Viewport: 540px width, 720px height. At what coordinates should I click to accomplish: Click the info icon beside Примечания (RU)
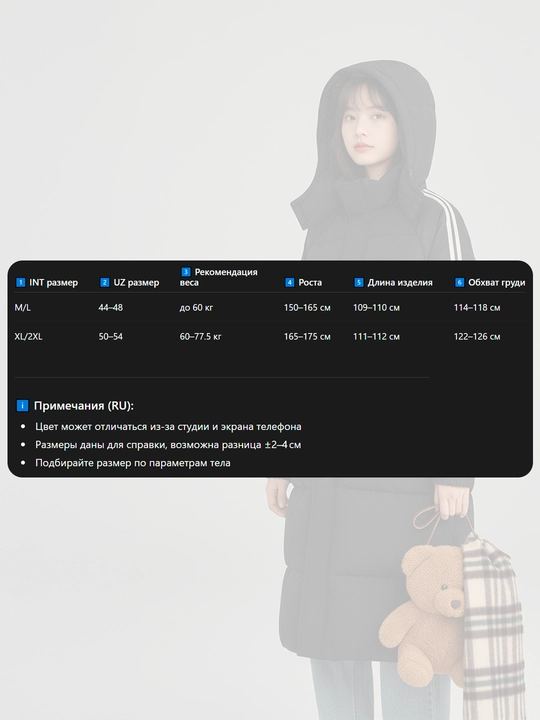click(x=22, y=405)
